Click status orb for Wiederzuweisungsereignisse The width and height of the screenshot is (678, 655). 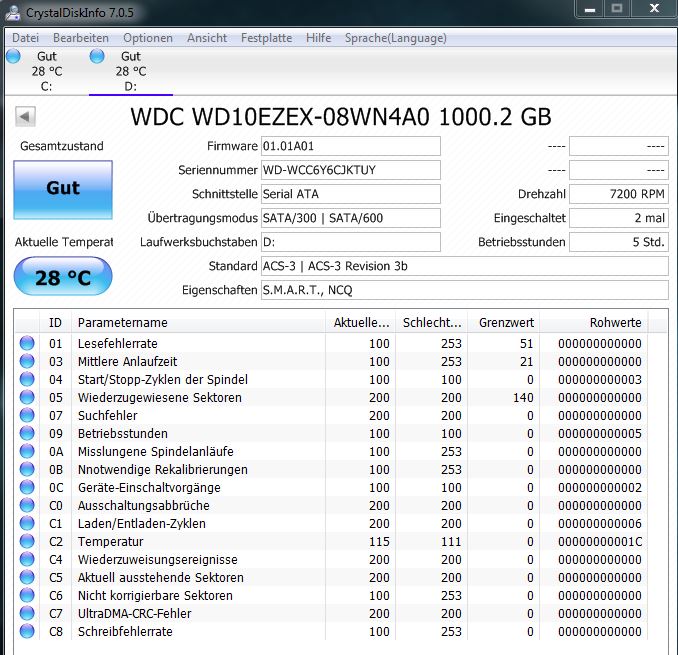27,559
